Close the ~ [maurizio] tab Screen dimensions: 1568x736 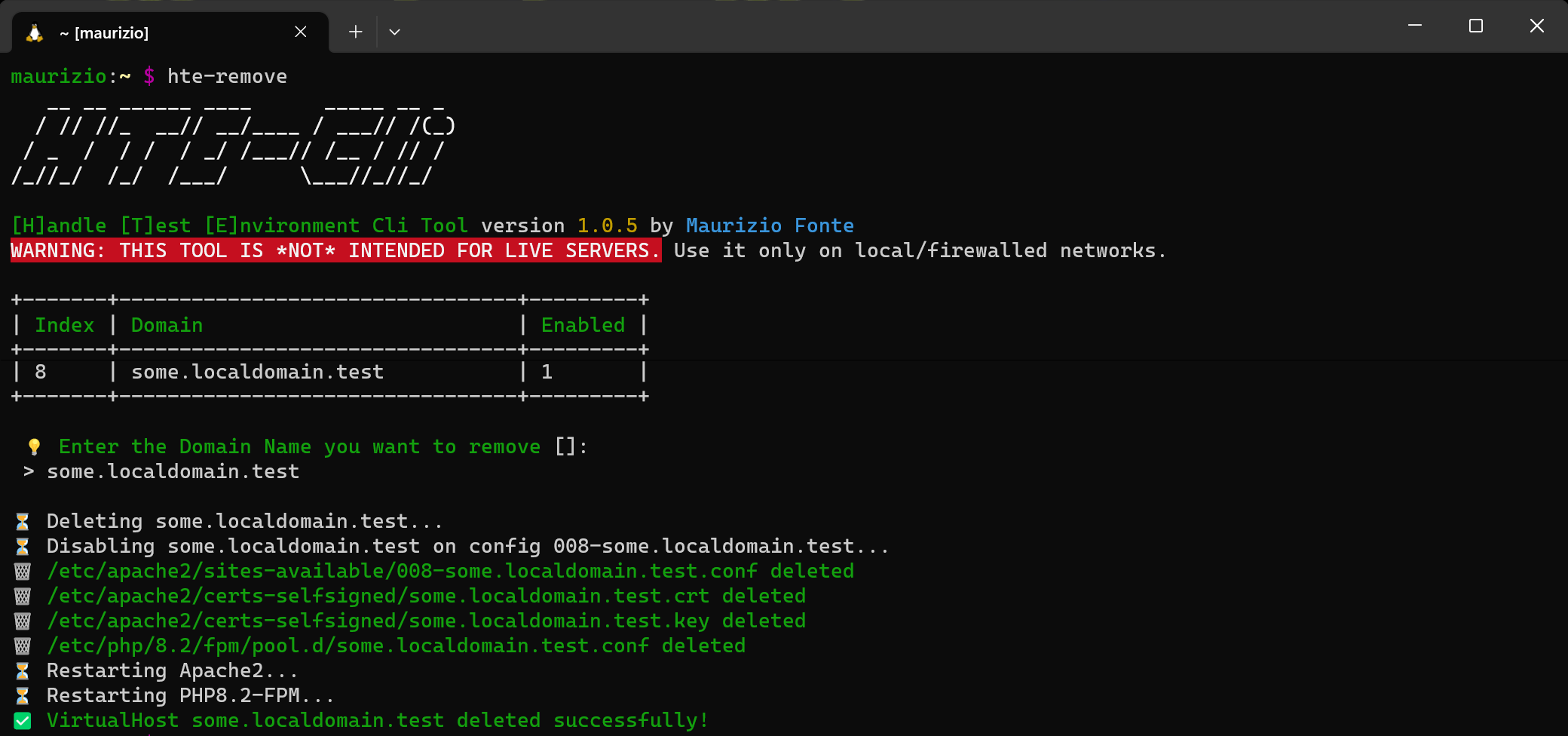click(300, 32)
